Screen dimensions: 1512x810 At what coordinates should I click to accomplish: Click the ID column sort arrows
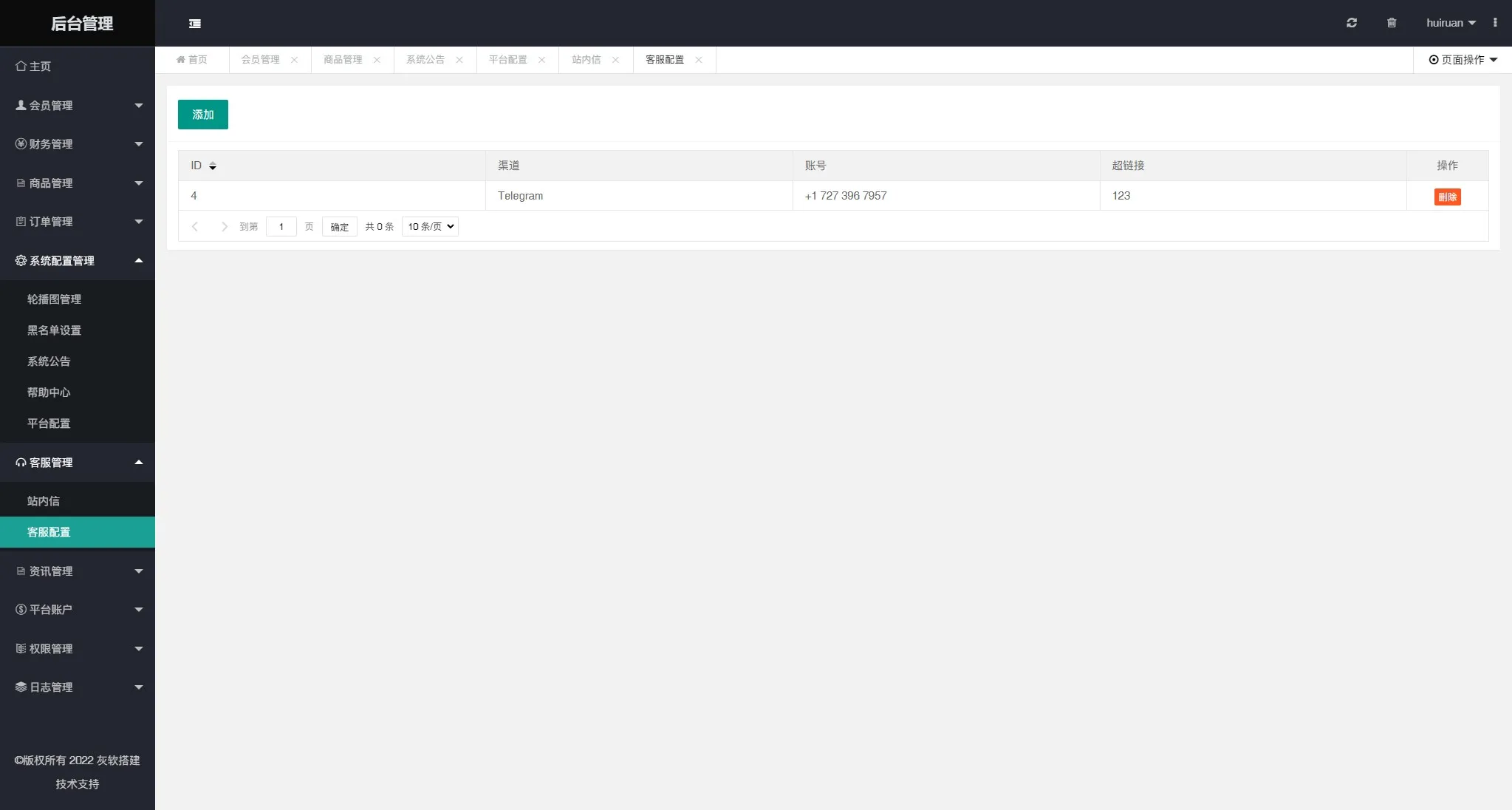[213, 166]
